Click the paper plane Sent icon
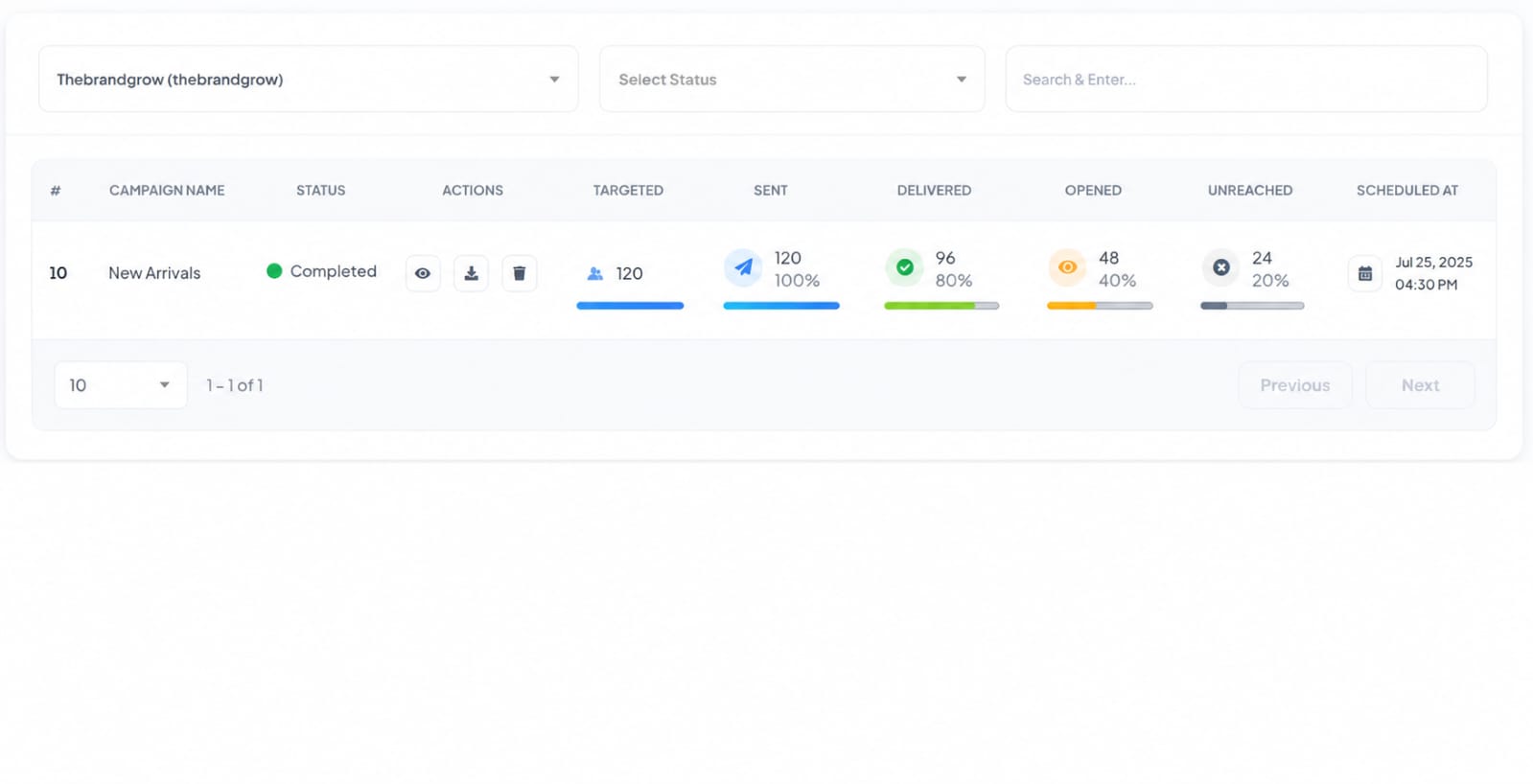The width and height of the screenshot is (1533, 784). pos(743,268)
